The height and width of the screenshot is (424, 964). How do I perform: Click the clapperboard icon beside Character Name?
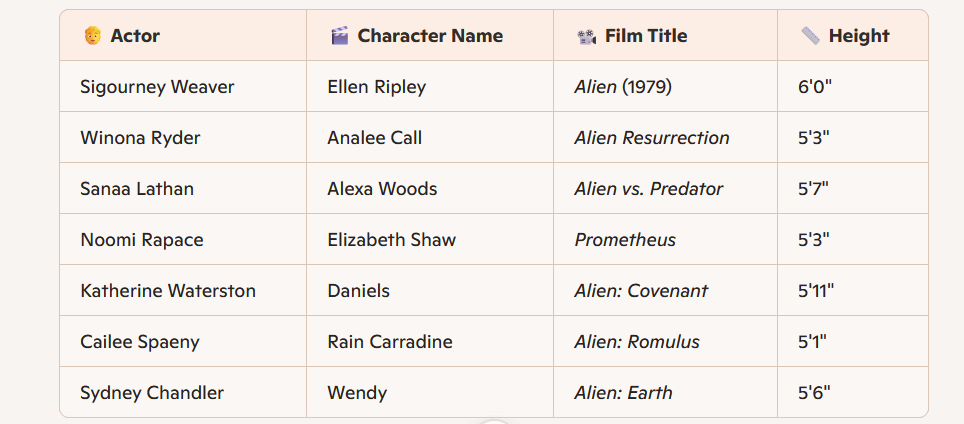339,36
